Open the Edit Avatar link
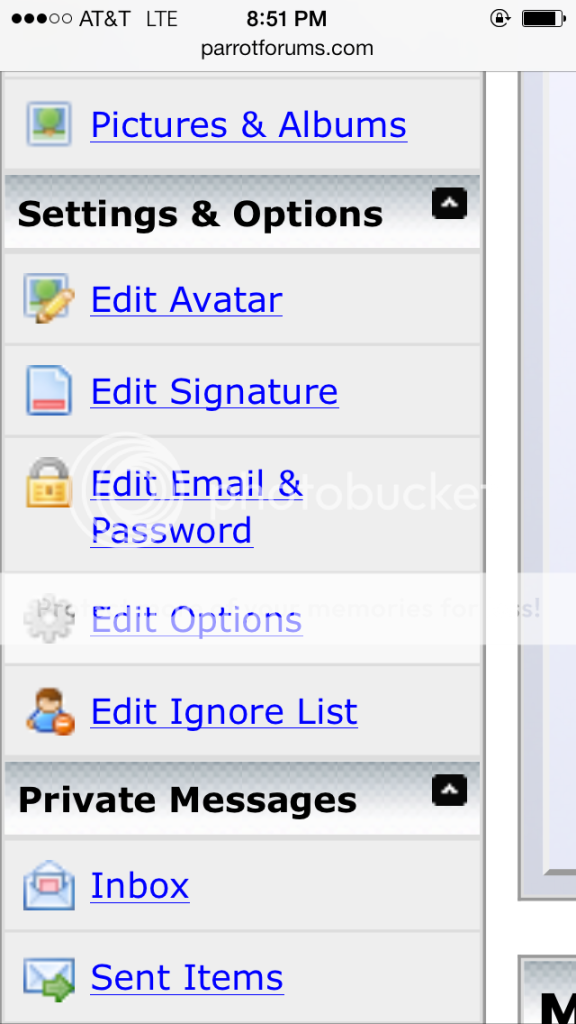 pyautogui.click(x=186, y=300)
